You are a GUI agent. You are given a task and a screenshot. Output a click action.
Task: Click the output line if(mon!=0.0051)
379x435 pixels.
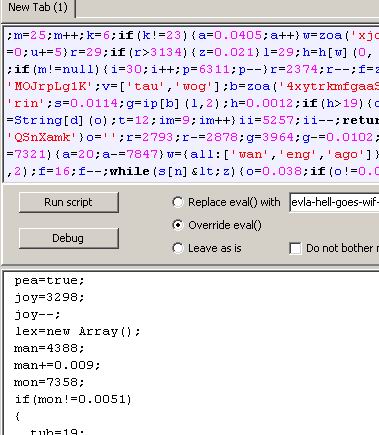pyautogui.click(x=73, y=400)
